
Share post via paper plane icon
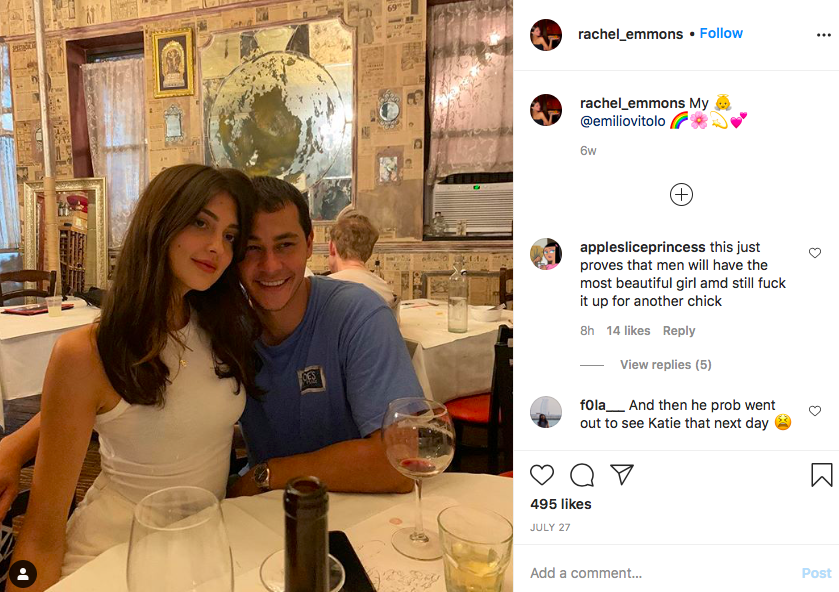pyautogui.click(x=622, y=475)
